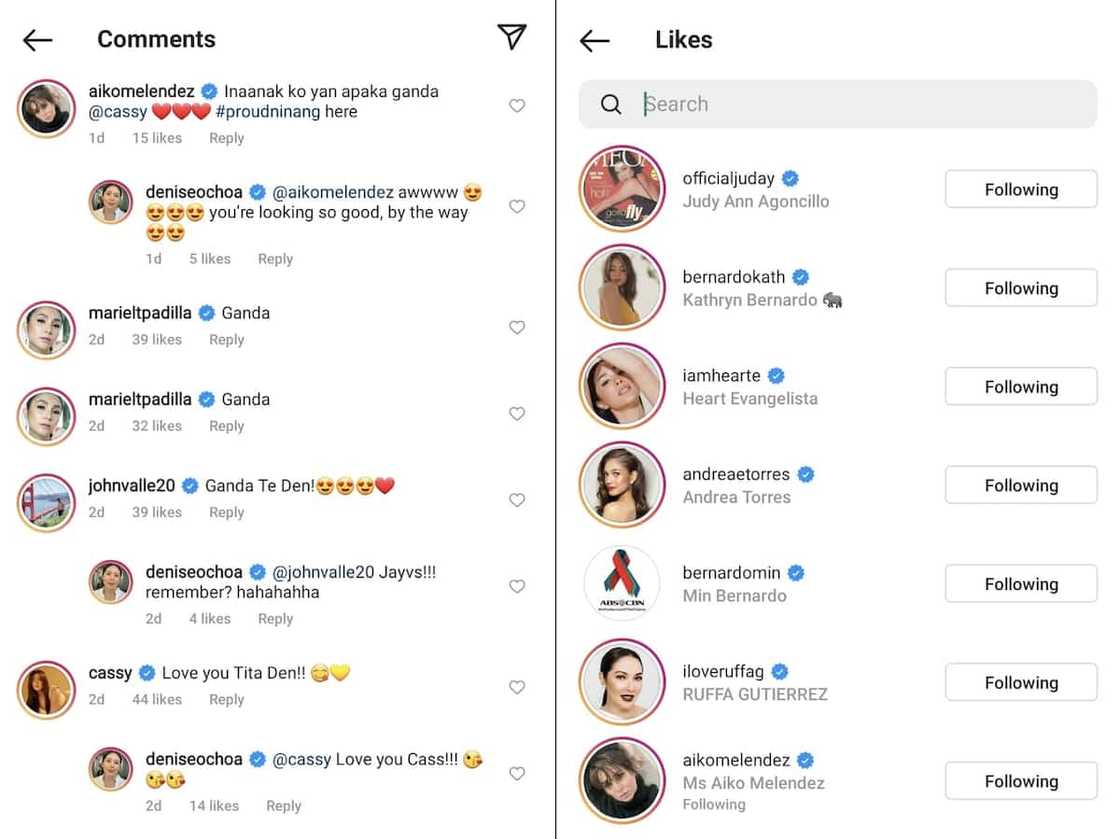Click aikomelendez's verified badge in comments

209,91
